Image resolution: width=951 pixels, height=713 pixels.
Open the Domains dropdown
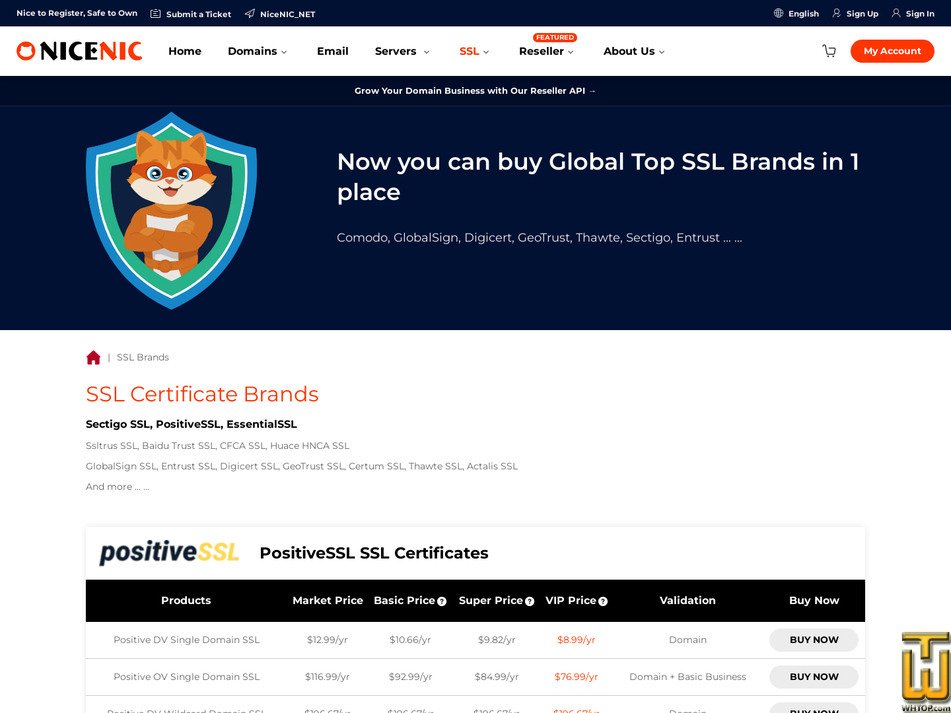pos(252,51)
